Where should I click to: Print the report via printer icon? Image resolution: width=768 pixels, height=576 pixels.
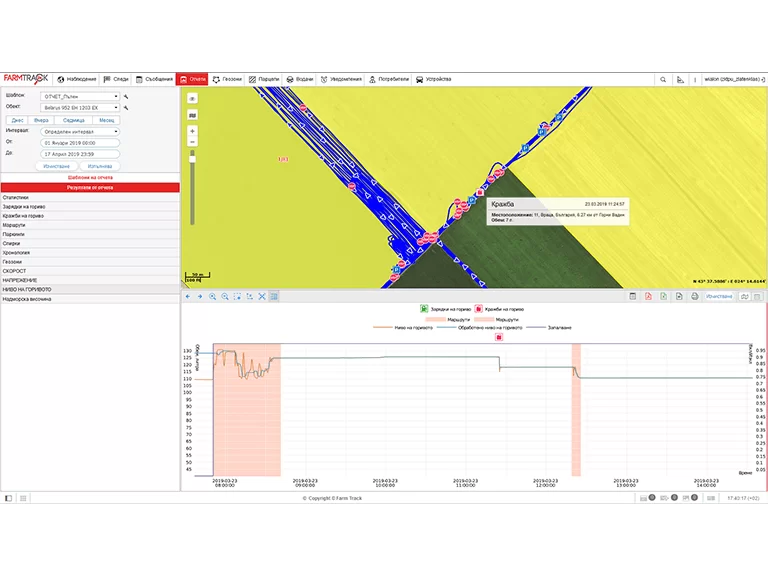[695, 296]
